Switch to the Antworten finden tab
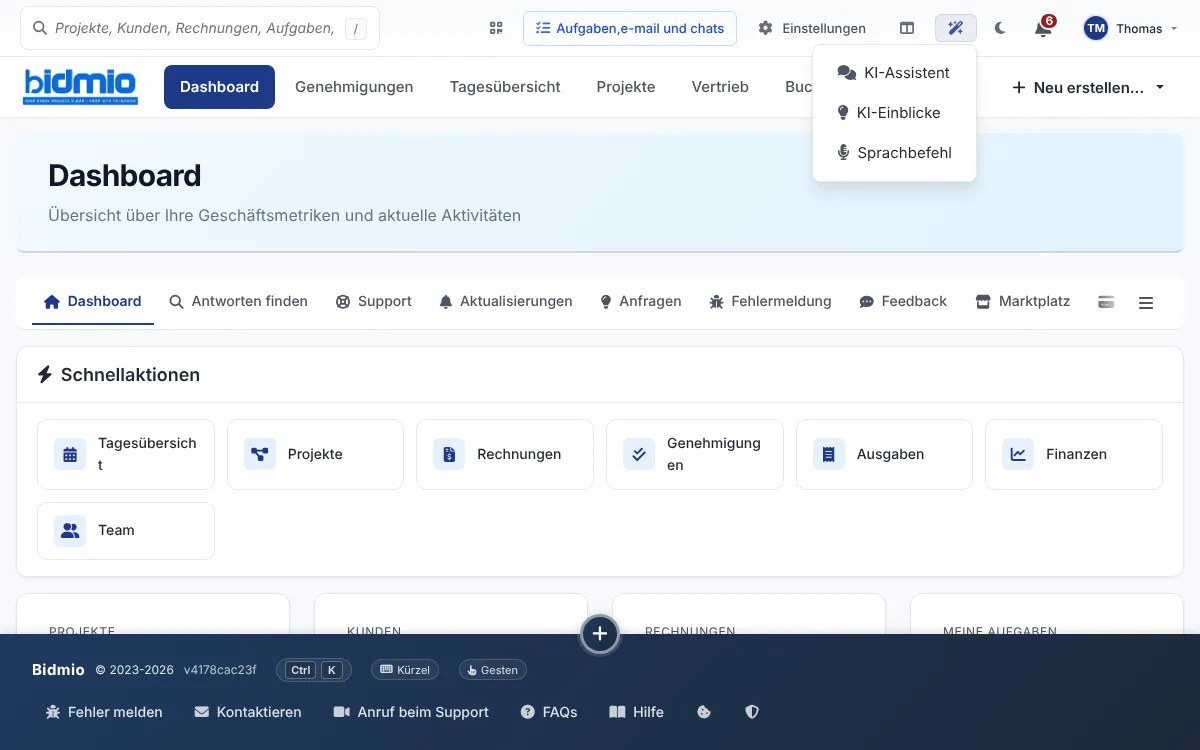This screenshot has height=750, width=1200. pos(238,302)
